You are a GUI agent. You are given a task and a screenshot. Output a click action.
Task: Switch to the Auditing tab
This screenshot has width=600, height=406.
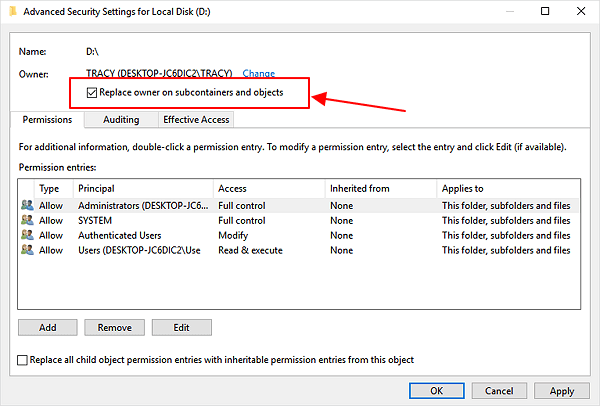coord(121,119)
